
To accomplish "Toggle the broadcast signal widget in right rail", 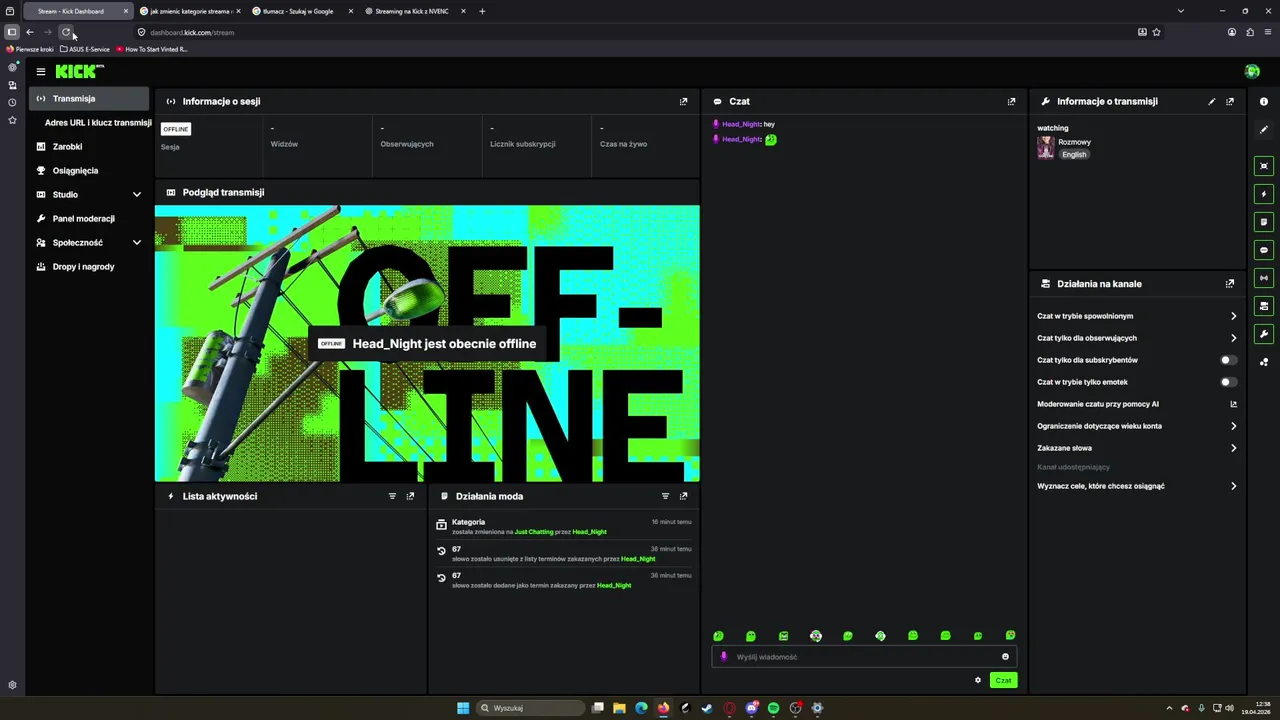I will click(x=1264, y=278).
